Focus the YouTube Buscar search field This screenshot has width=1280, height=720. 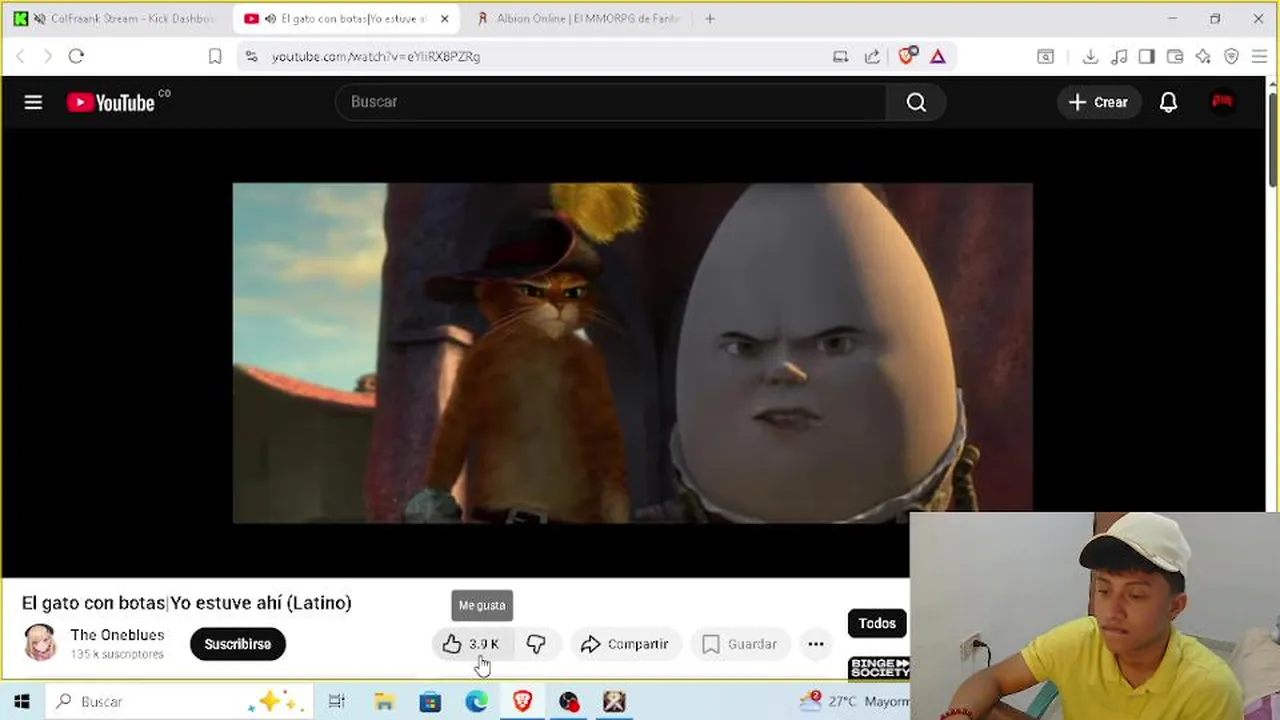[x=610, y=102]
